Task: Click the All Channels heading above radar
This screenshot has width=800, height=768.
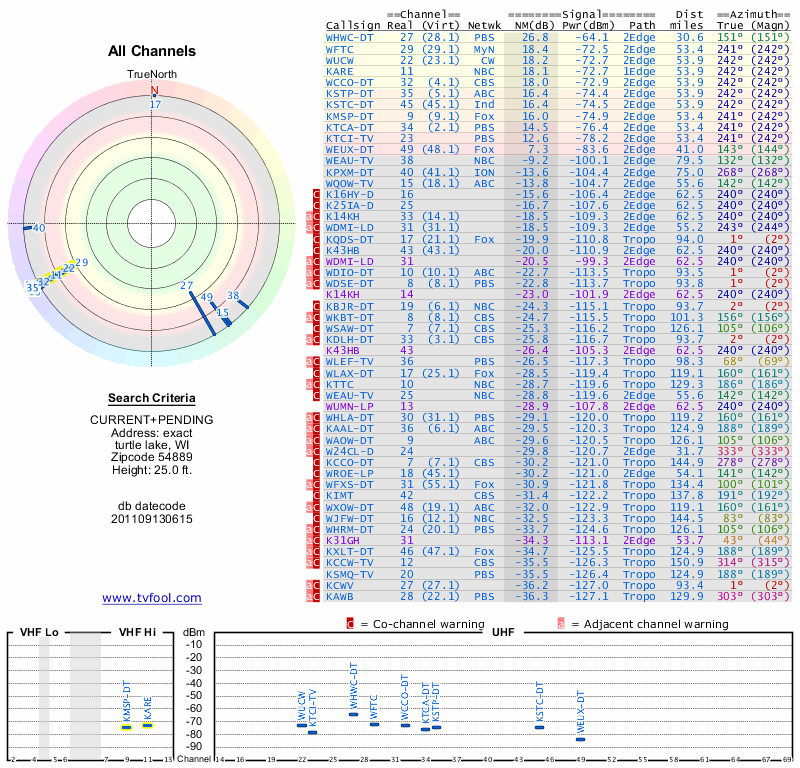Action: 152,51
